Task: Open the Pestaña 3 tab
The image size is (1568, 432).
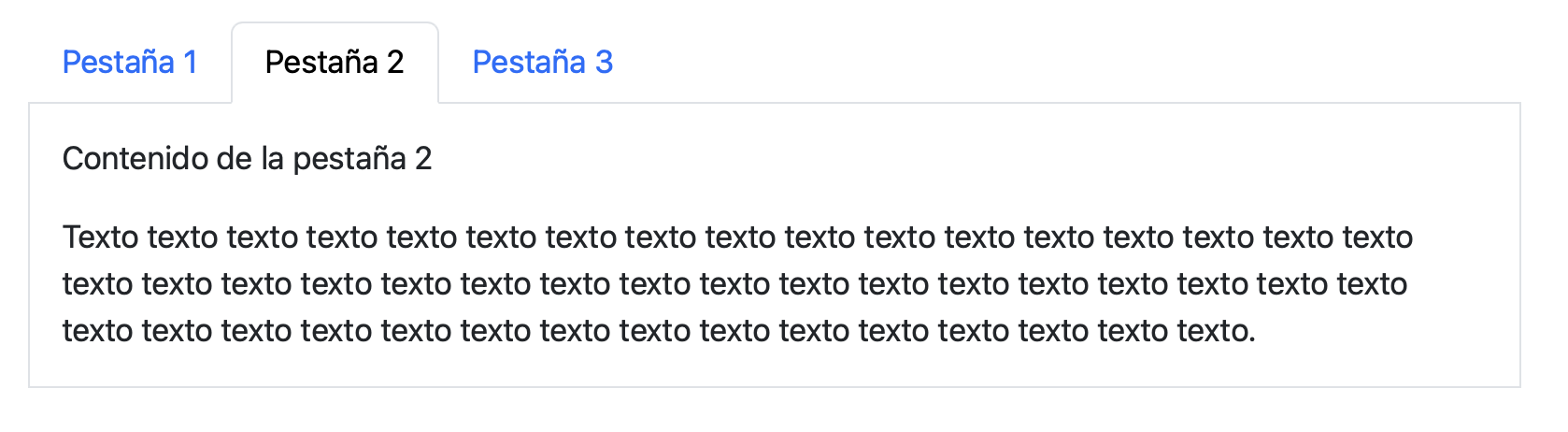Action: click(543, 63)
